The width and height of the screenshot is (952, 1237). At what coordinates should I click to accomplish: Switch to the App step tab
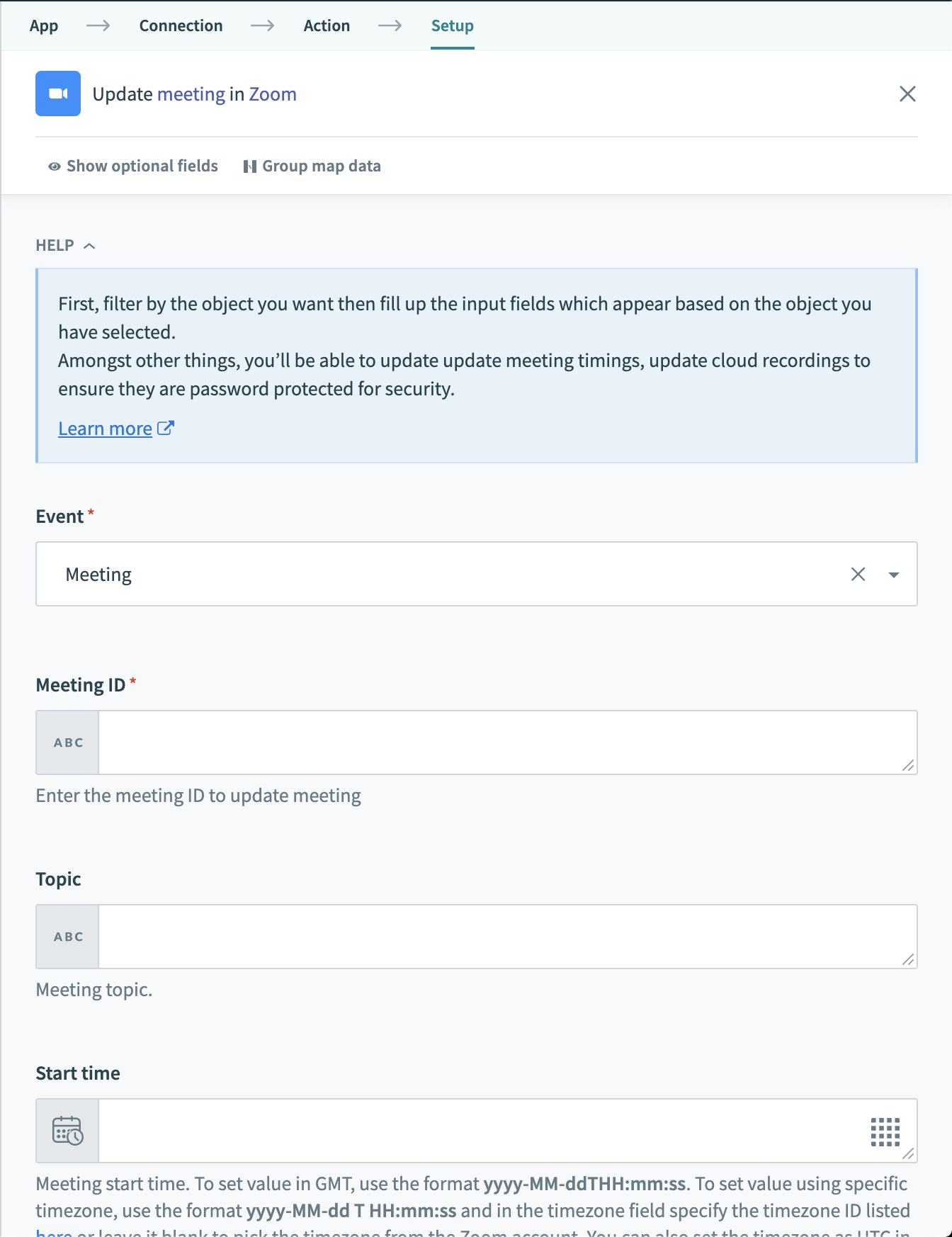[44, 26]
